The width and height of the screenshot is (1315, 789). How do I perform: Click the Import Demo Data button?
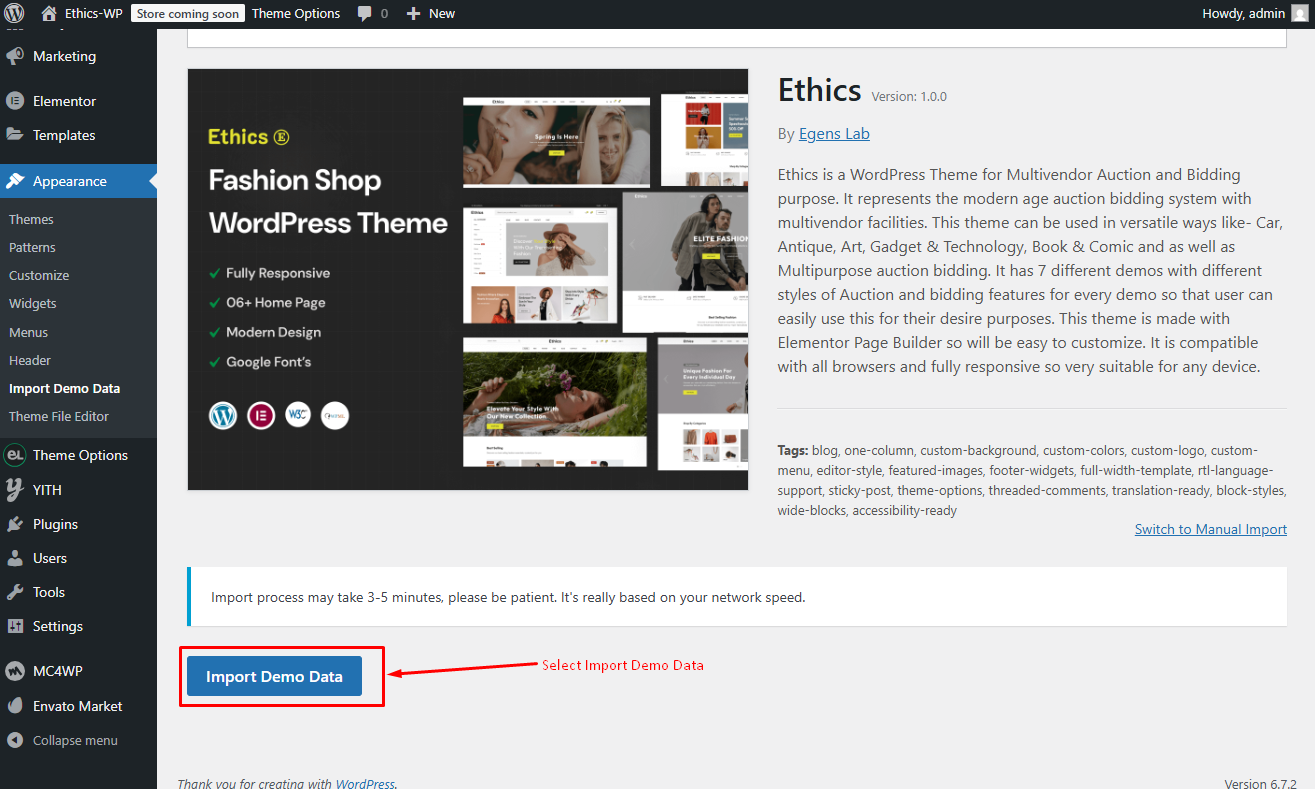point(274,677)
